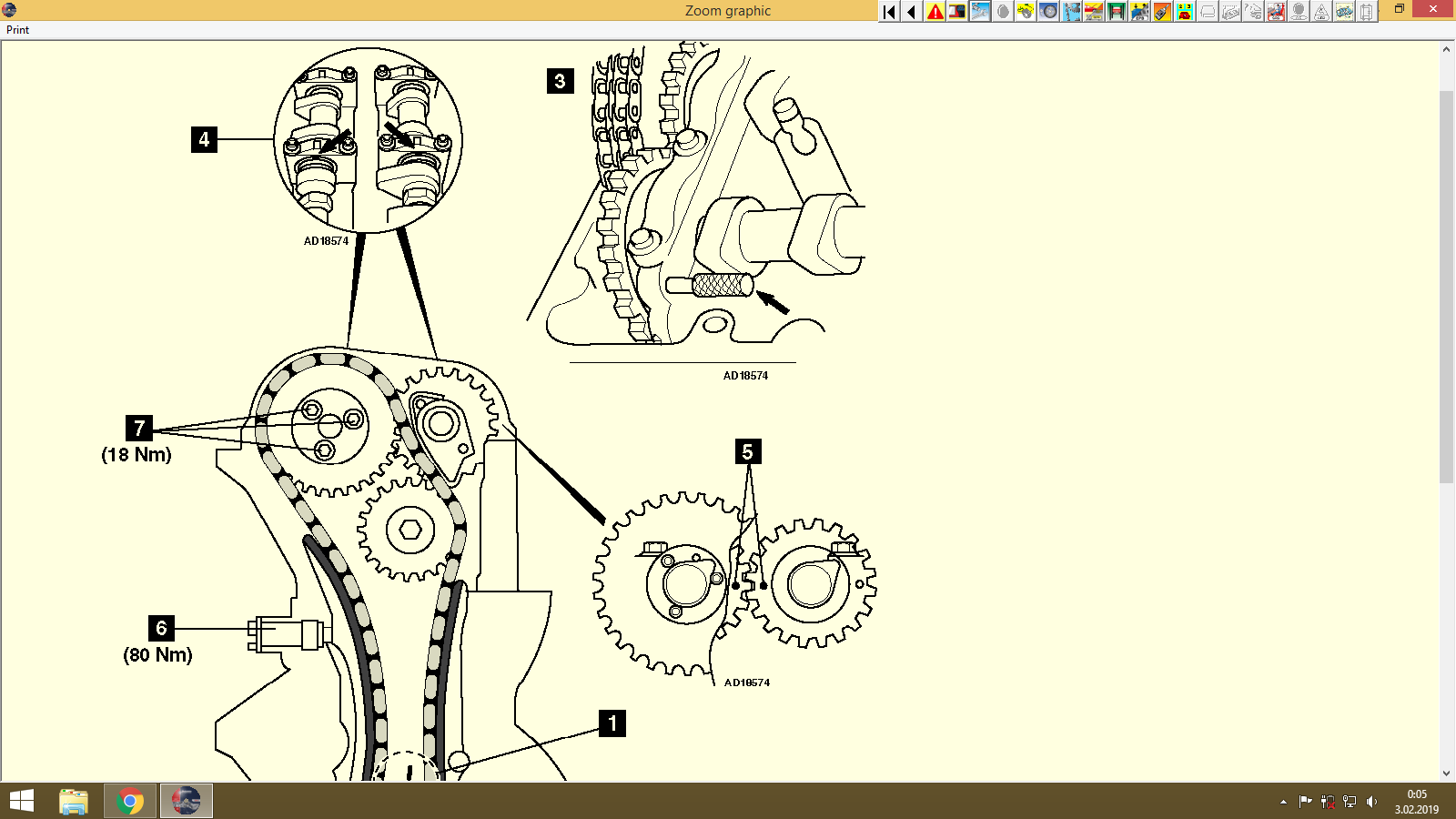Toggle mute using the speaker tray icon
Viewport: 1456px width, 819px height.
click(x=1373, y=802)
